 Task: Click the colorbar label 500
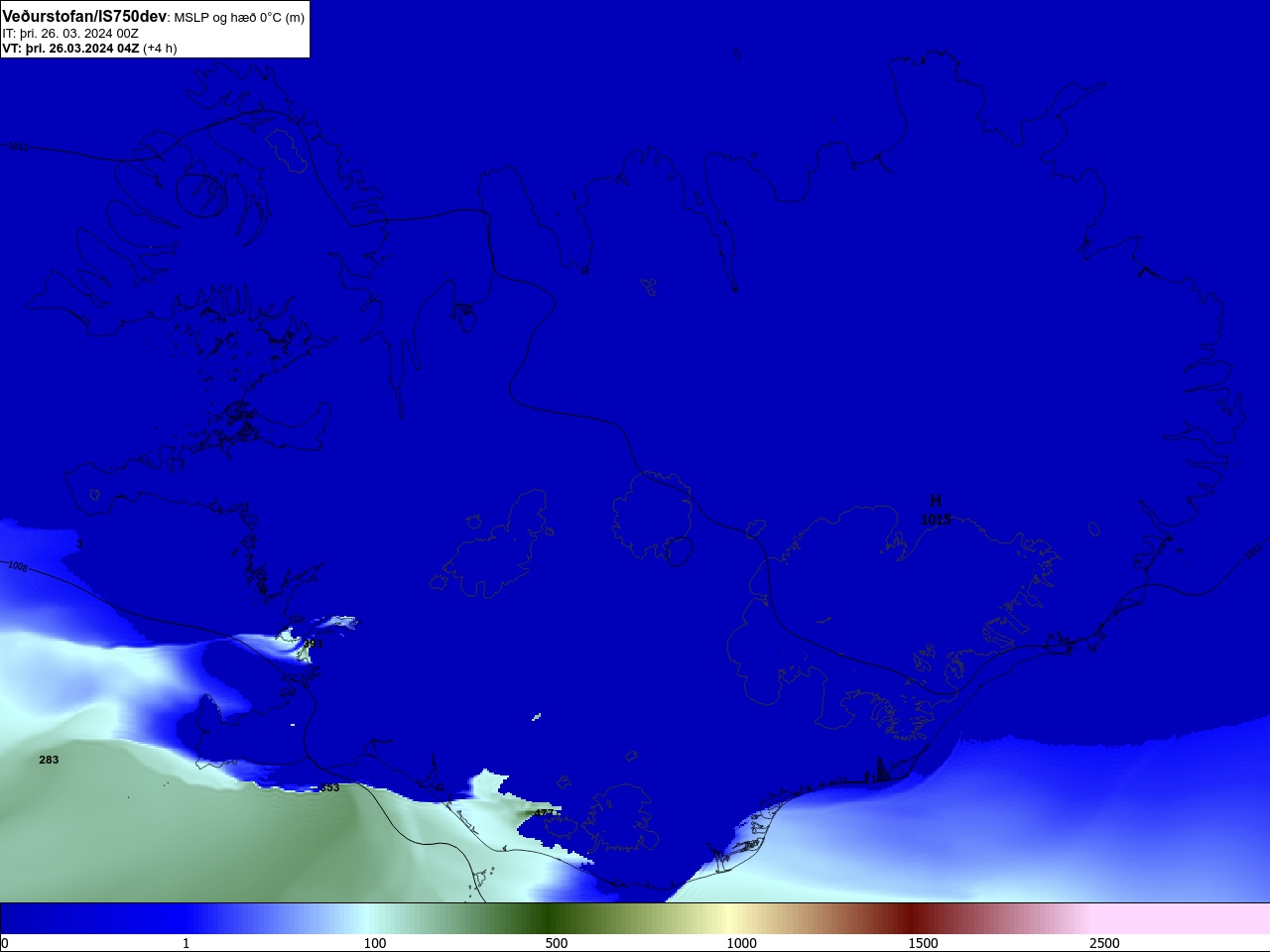click(x=557, y=943)
